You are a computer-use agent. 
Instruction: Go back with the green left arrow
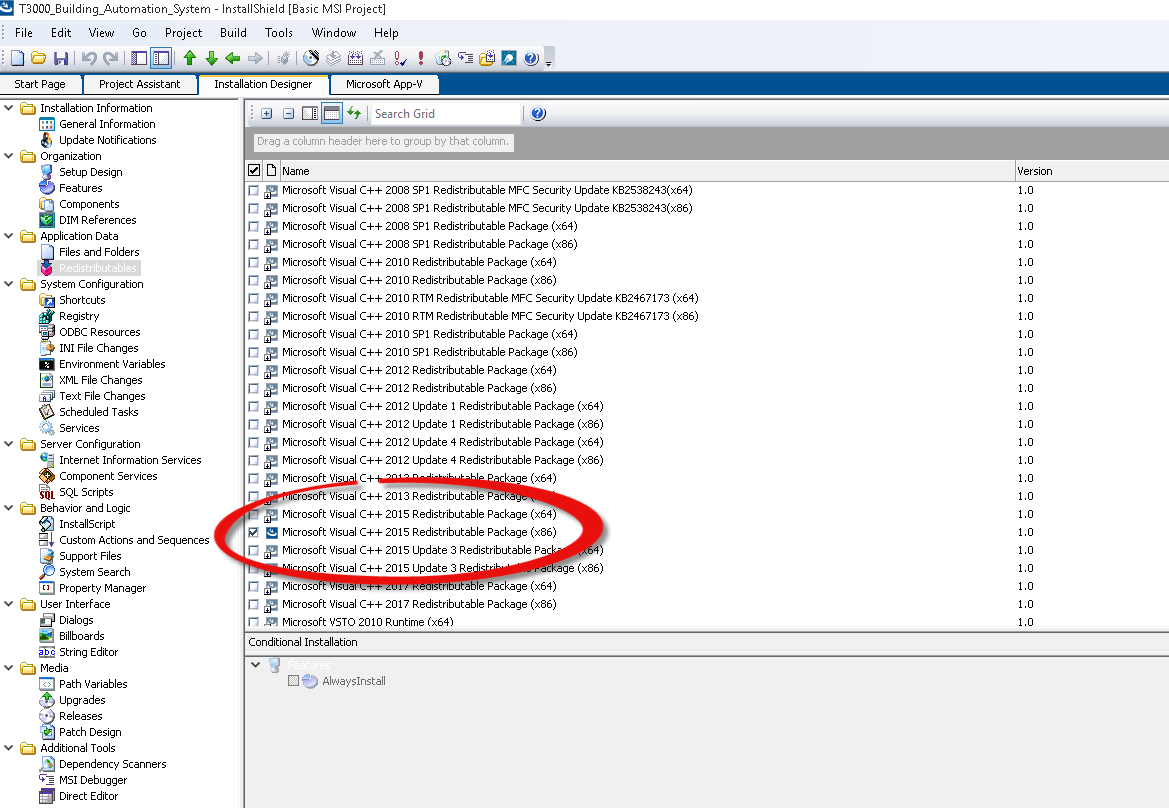coord(233,58)
